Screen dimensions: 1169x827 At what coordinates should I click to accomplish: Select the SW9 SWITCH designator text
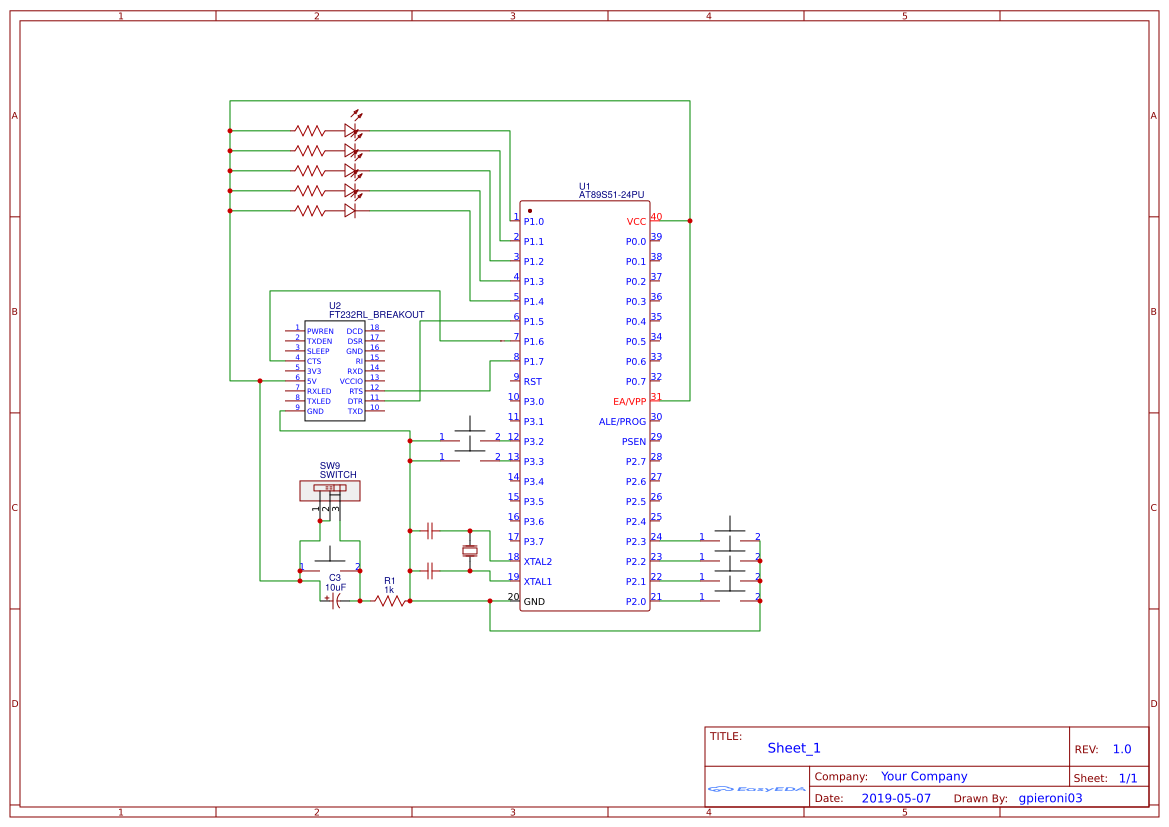(338, 470)
